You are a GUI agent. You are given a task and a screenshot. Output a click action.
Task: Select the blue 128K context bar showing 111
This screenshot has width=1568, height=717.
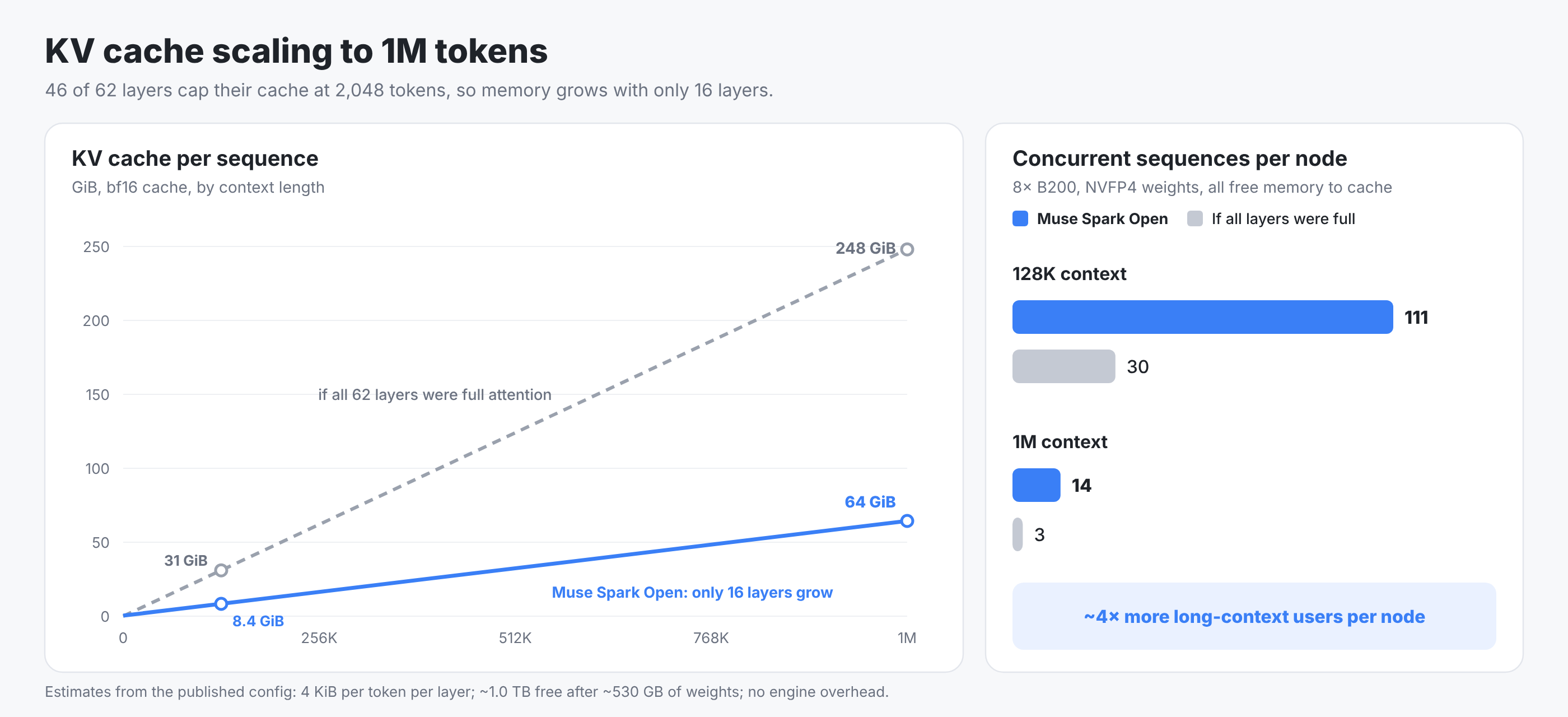[1202, 317]
